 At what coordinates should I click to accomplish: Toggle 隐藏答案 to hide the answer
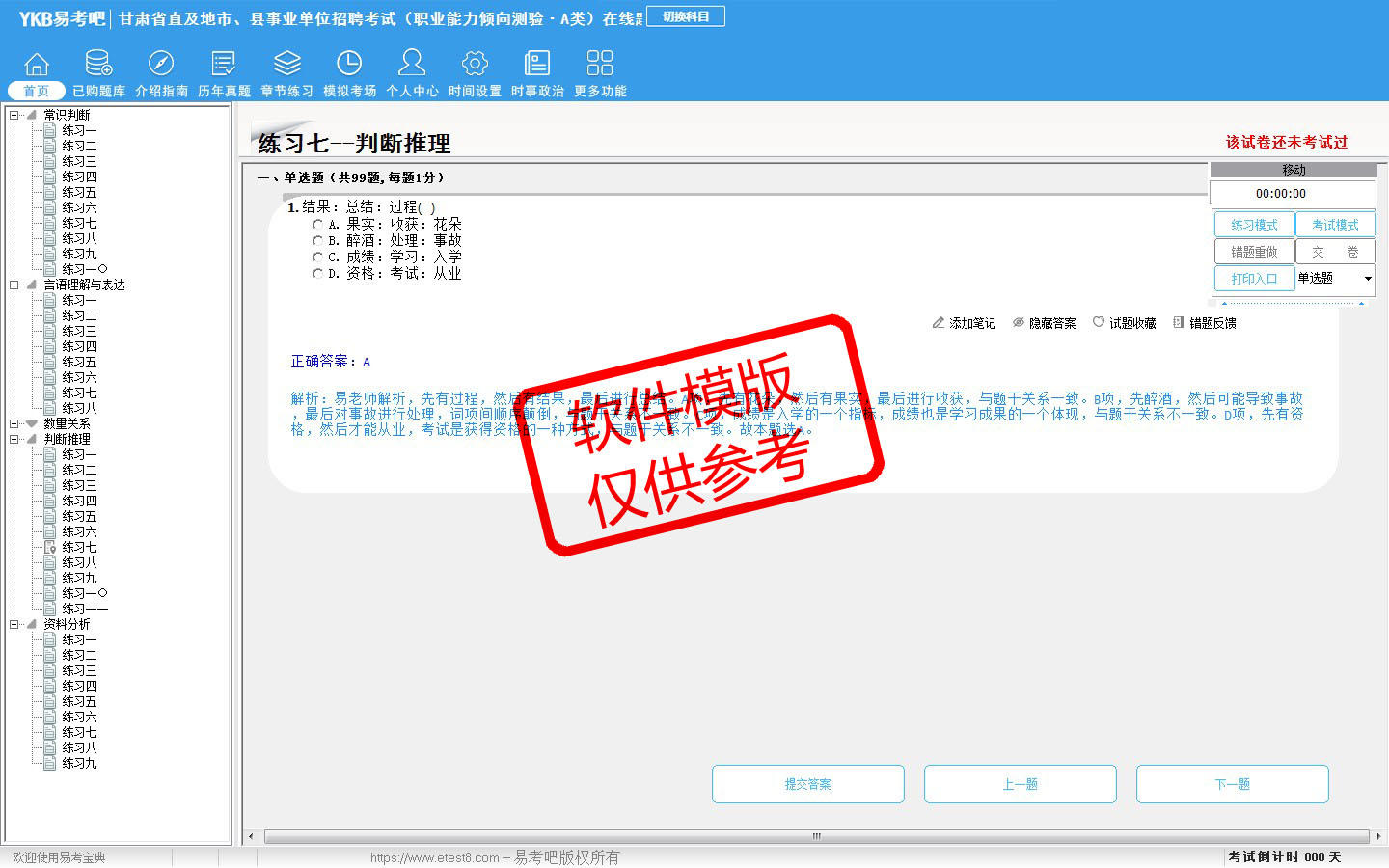click(1044, 323)
